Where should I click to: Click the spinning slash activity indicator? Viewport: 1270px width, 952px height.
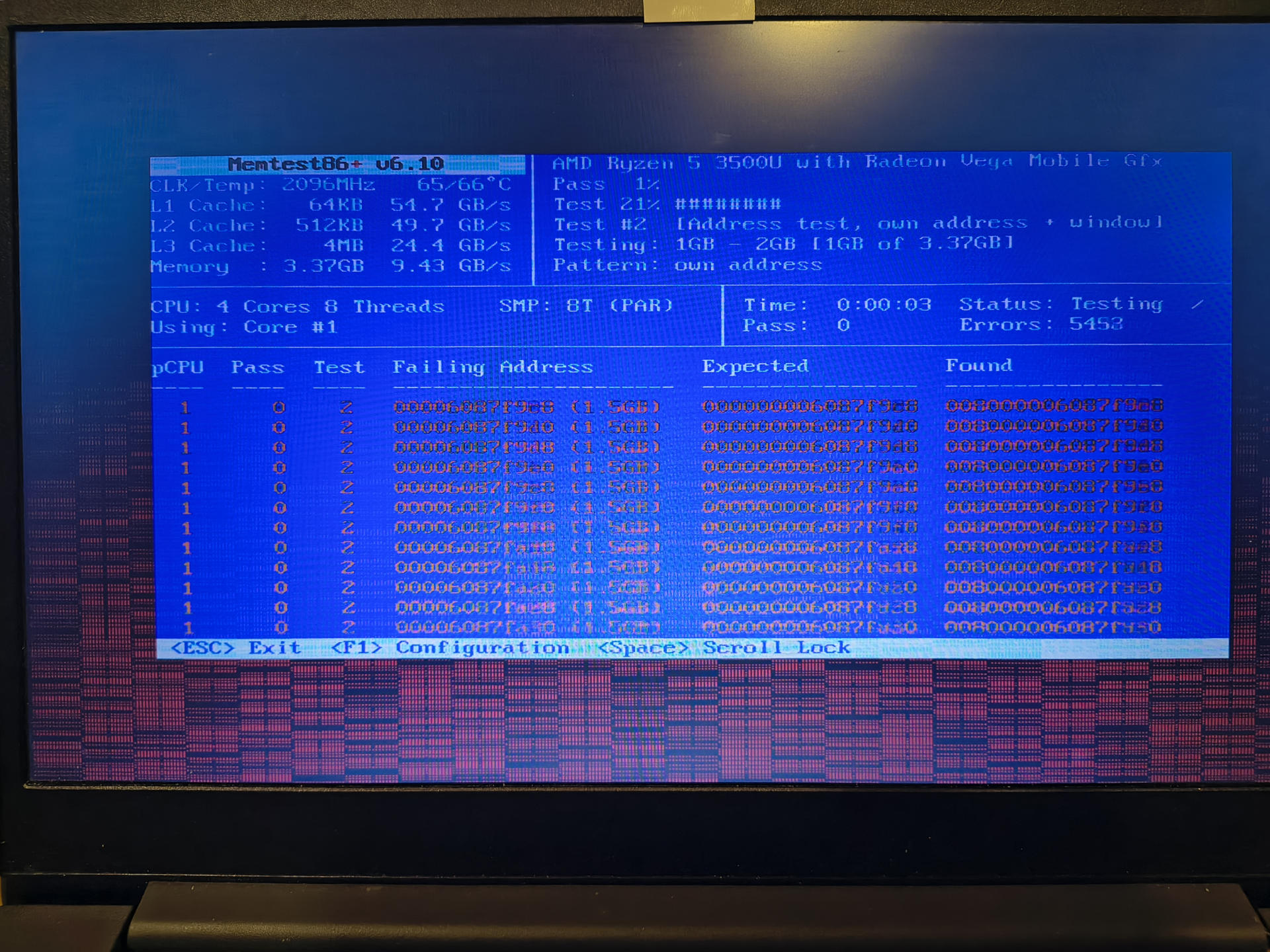click(1197, 304)
